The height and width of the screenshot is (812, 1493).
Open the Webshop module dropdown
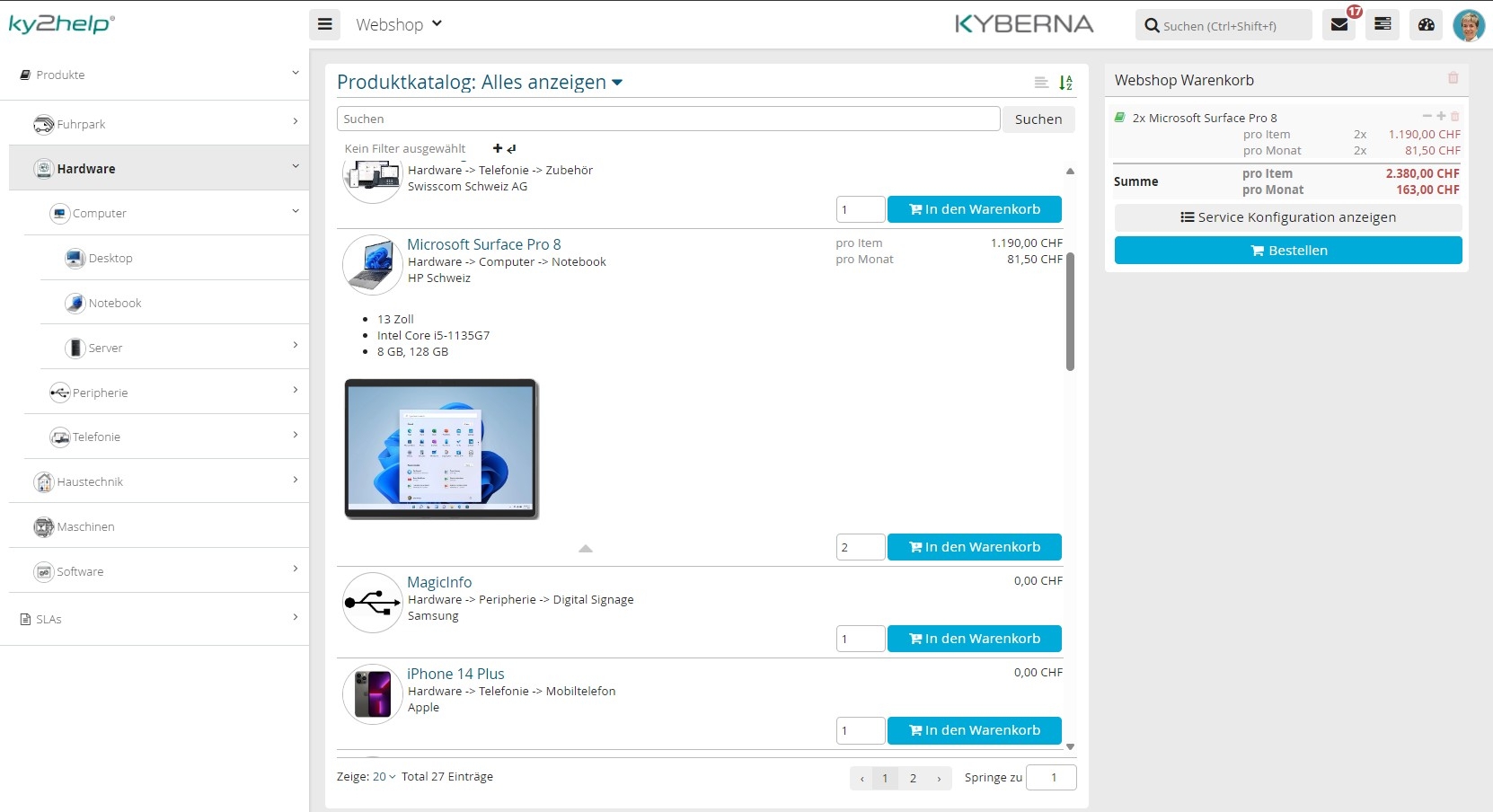pyautogui.click(x=399, y=24)
